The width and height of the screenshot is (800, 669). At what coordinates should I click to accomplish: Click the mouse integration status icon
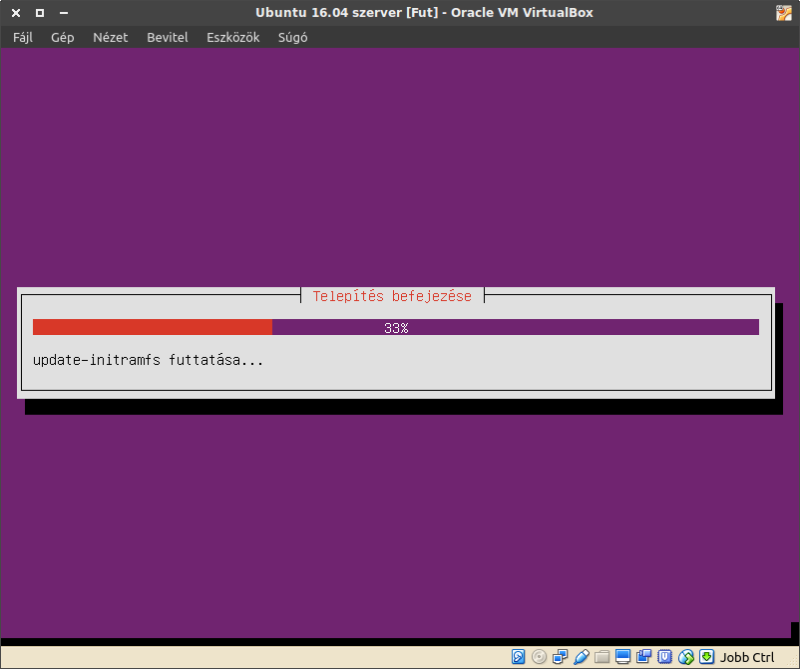point(685,656)
